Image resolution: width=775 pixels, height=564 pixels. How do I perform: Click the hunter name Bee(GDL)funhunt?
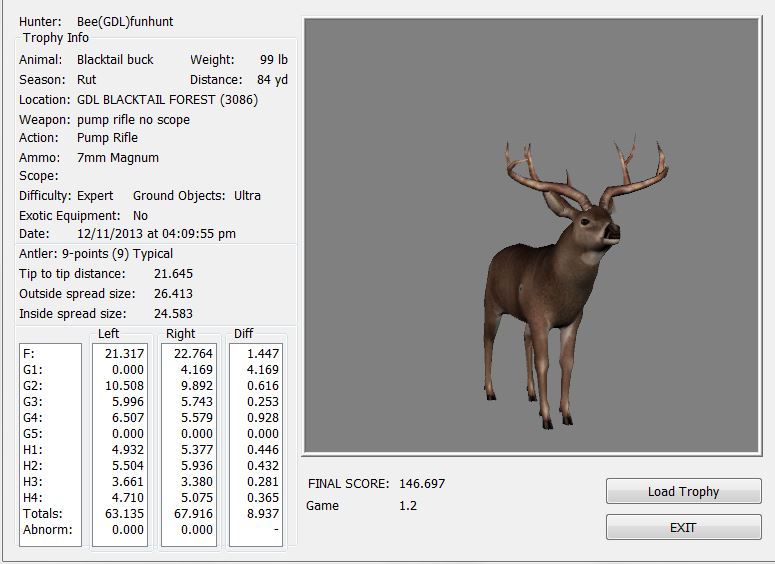pos(131,21)
